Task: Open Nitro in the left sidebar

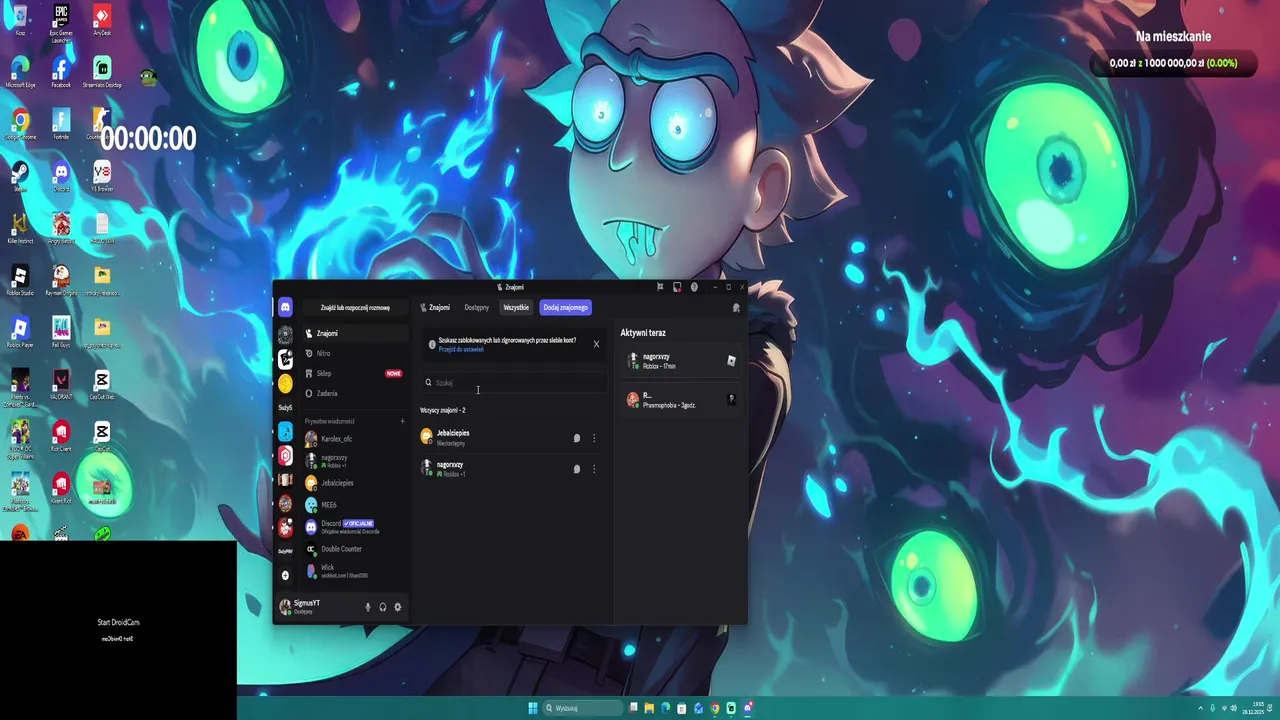Action: pos(355,353)
